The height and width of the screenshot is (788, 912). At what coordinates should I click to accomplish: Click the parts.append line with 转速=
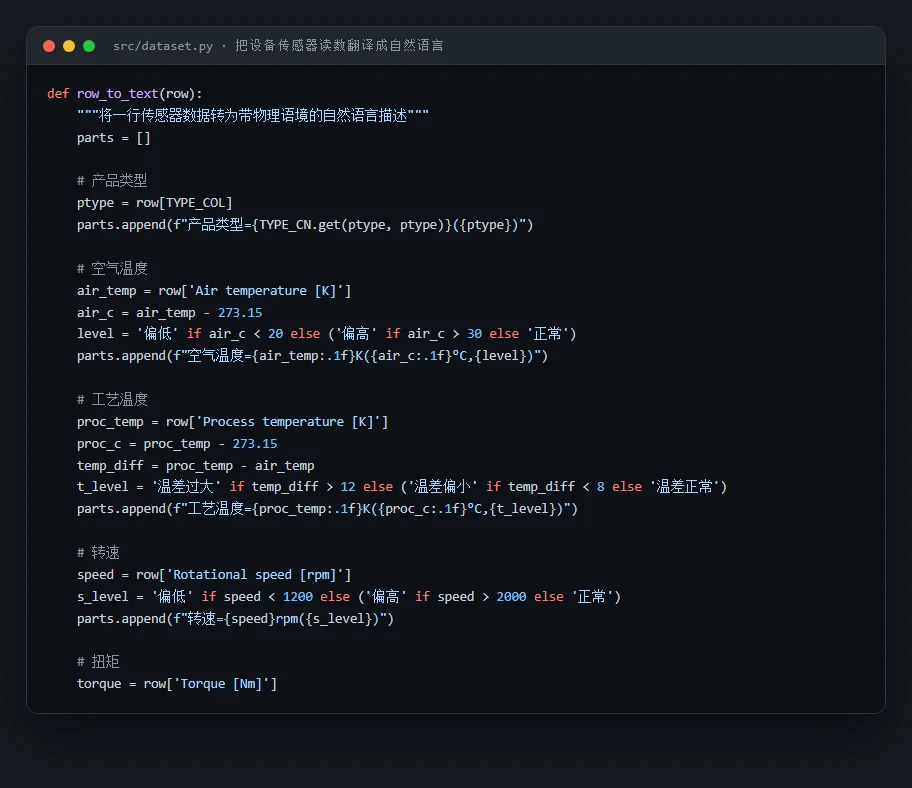235,619
